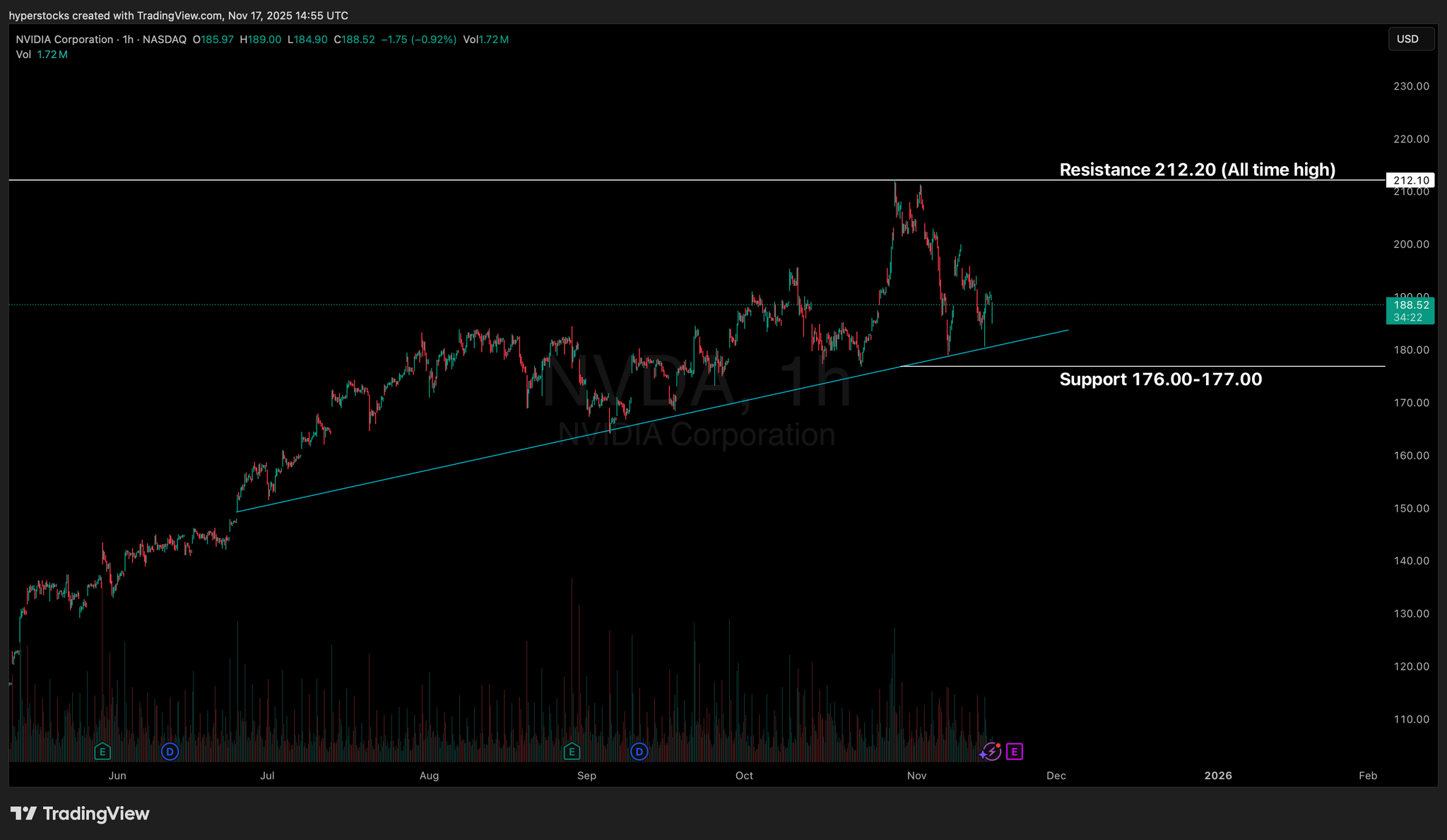
Task: Click the June earnings E marker
Action: click(102, 752)
